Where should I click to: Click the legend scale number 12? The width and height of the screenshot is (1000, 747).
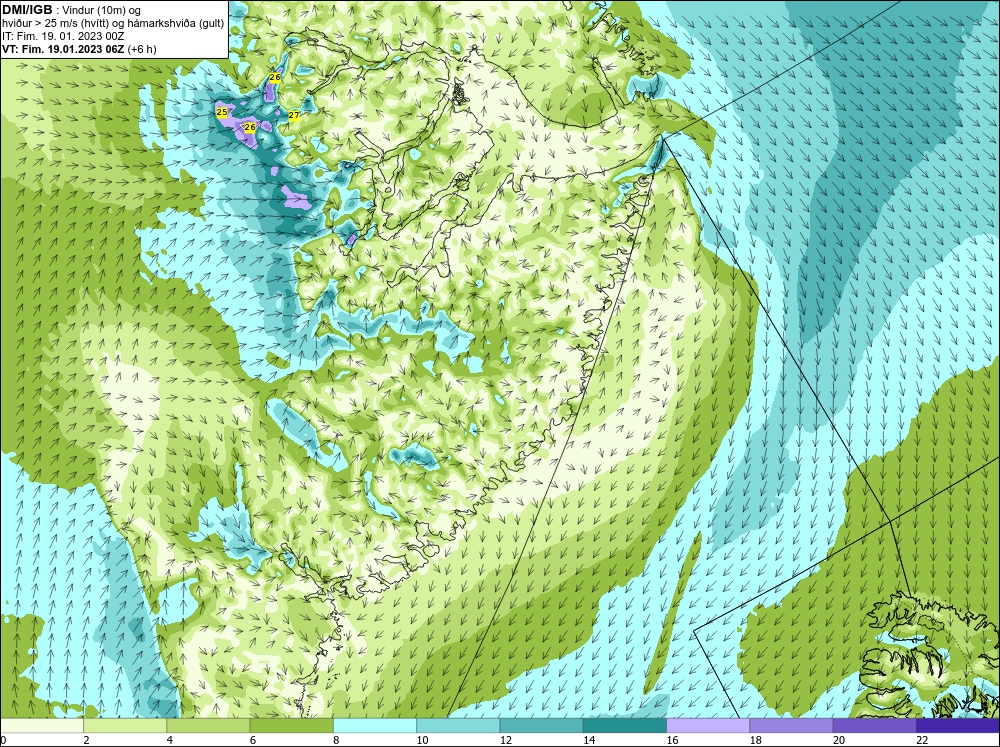tap(506, 740)
